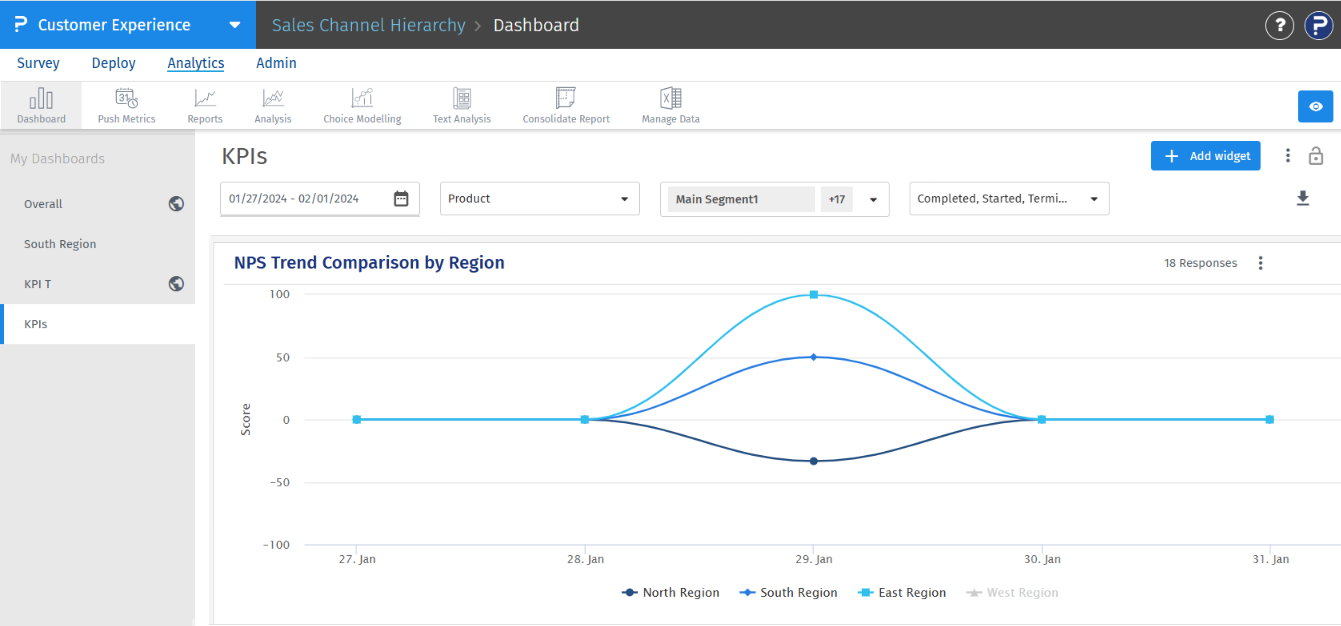
Task: Click the help question mark icon
Action: click(1279, 25)
